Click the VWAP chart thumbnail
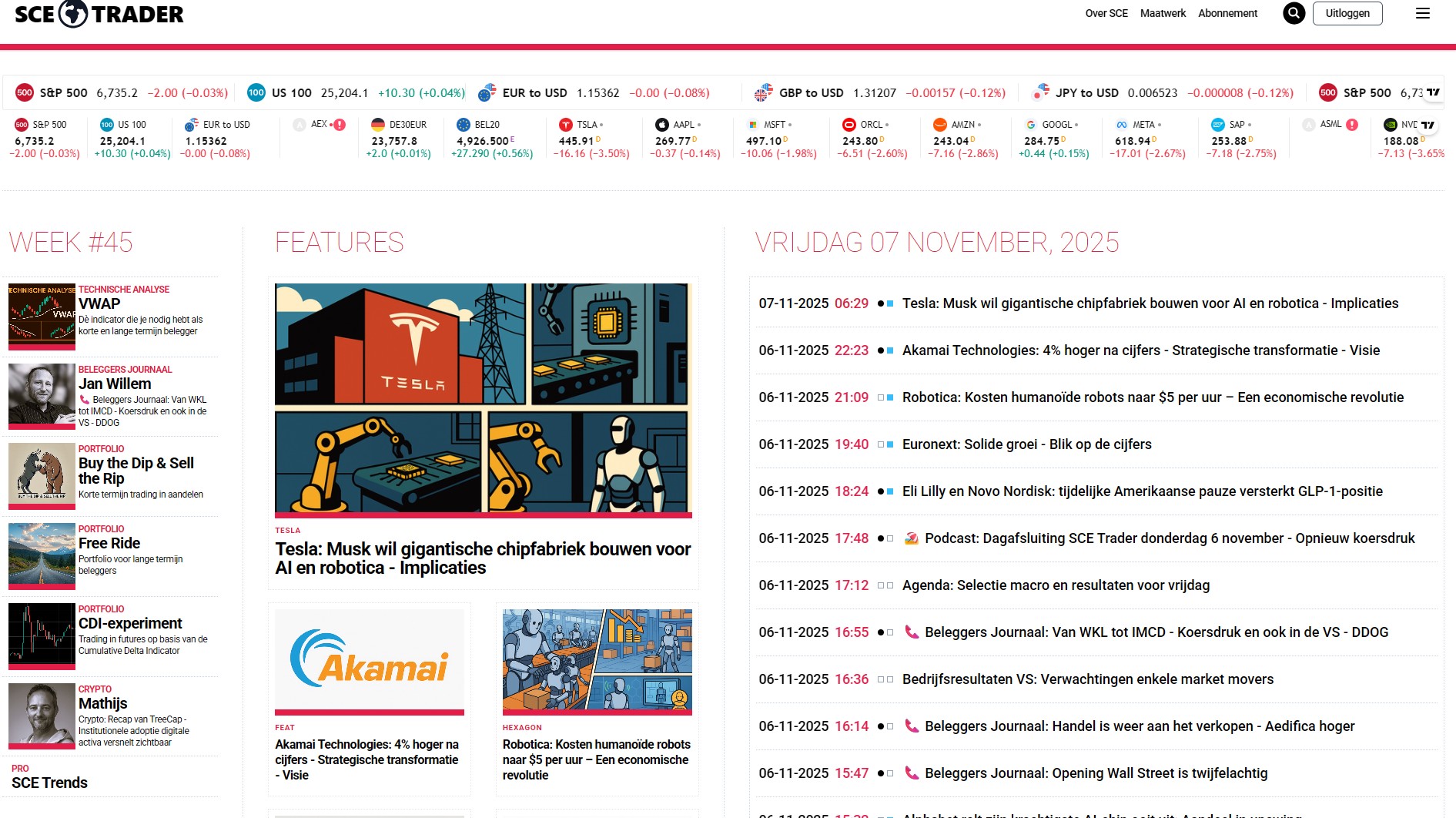Viewport: 1456px width, 818px height. tap(42, 315)
